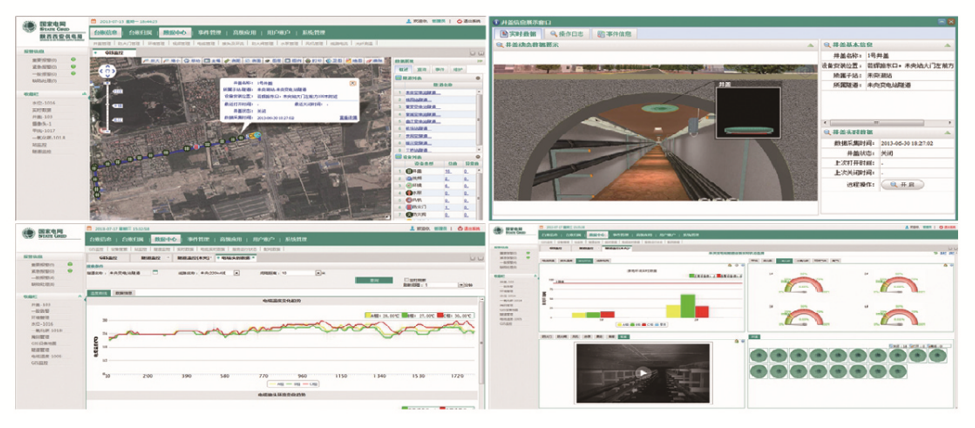Click the calendar icon beside the date in GIS window header
This screenshot has height=428, width=975.
(93, 21)
